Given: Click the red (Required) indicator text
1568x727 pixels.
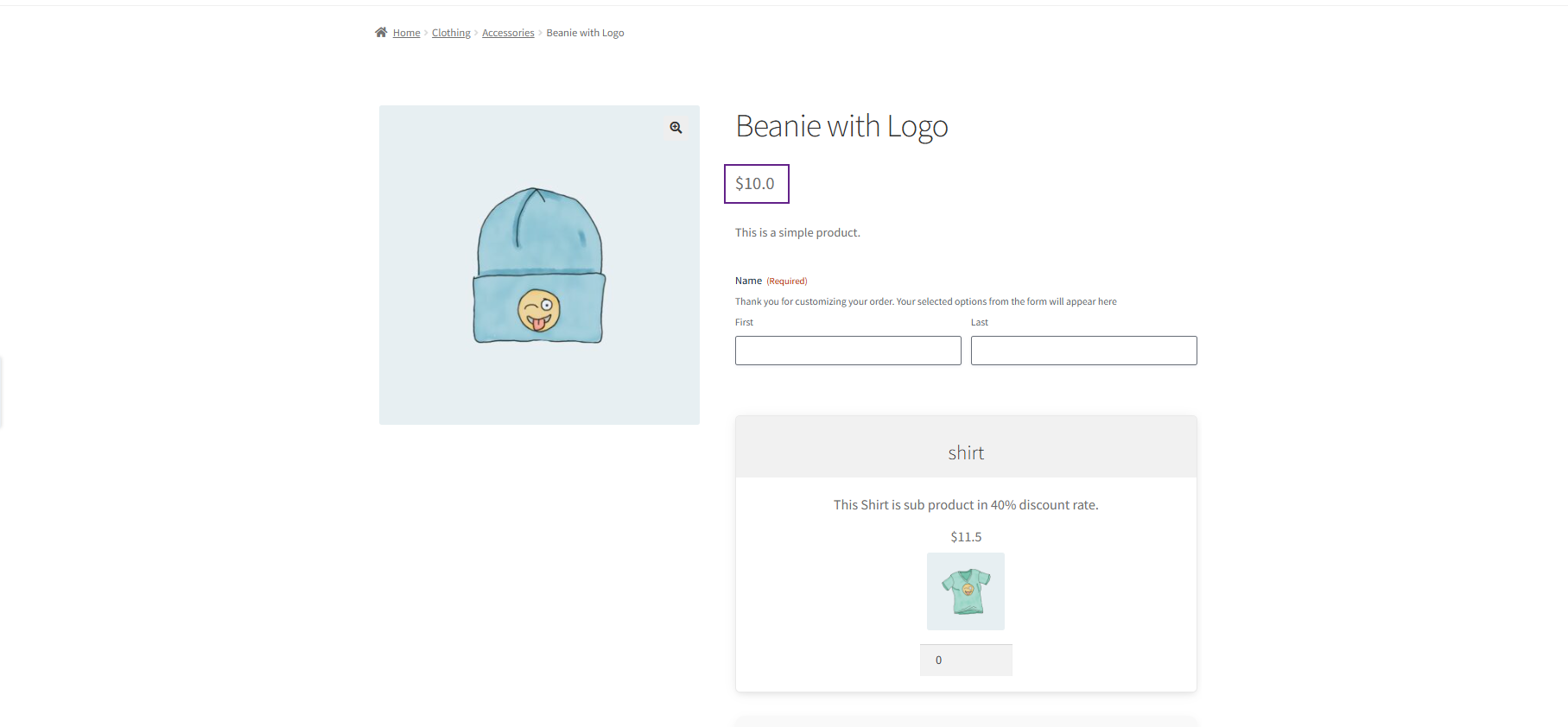Looking at the screenshot, I should 787,281.
